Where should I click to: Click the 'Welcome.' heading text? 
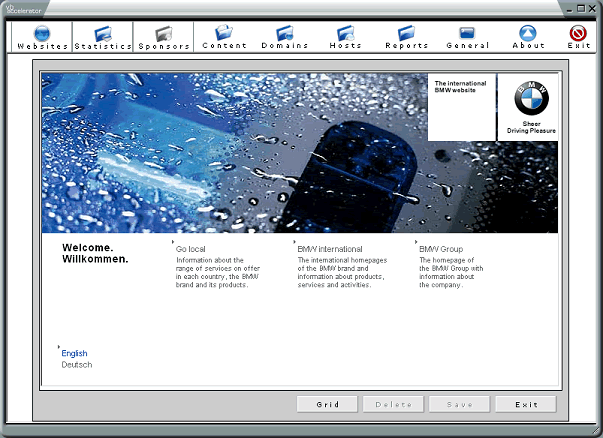88,247
